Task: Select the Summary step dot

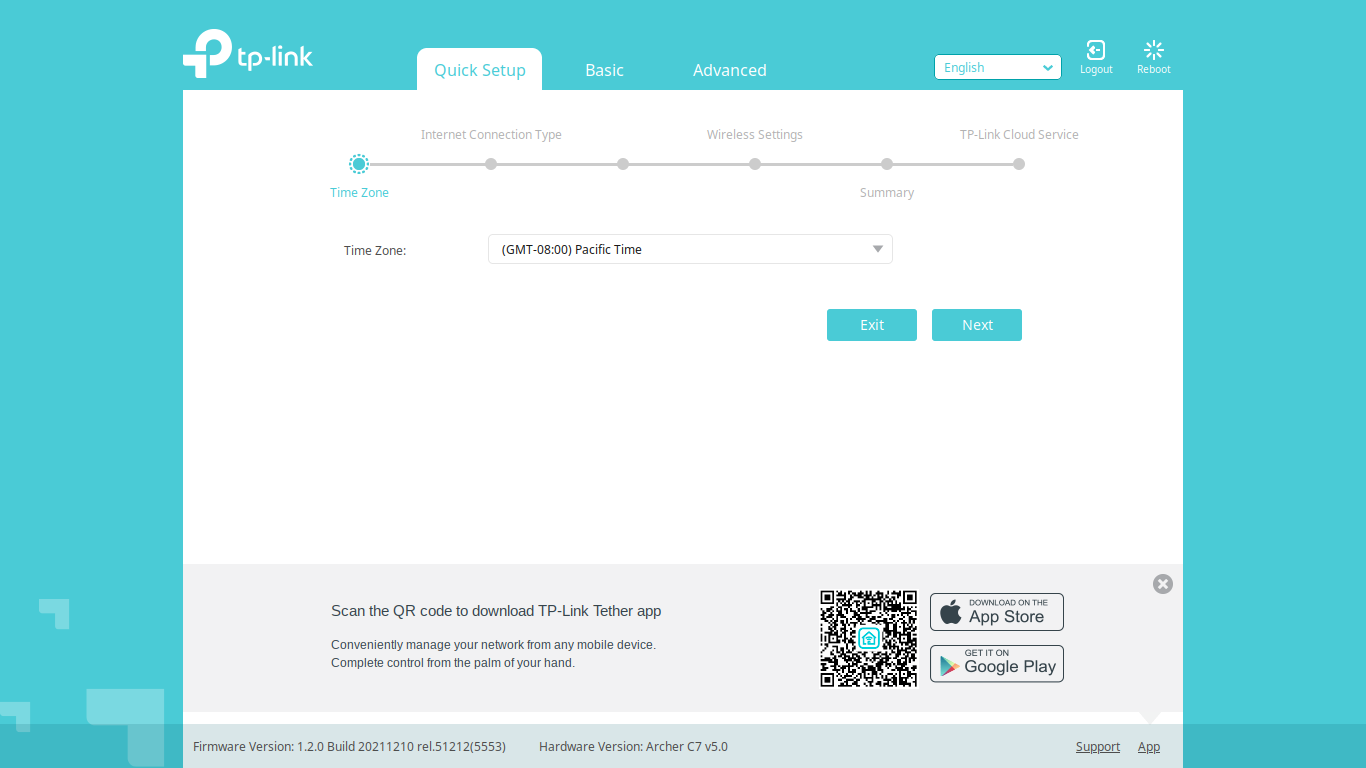Action: point(887,164)
